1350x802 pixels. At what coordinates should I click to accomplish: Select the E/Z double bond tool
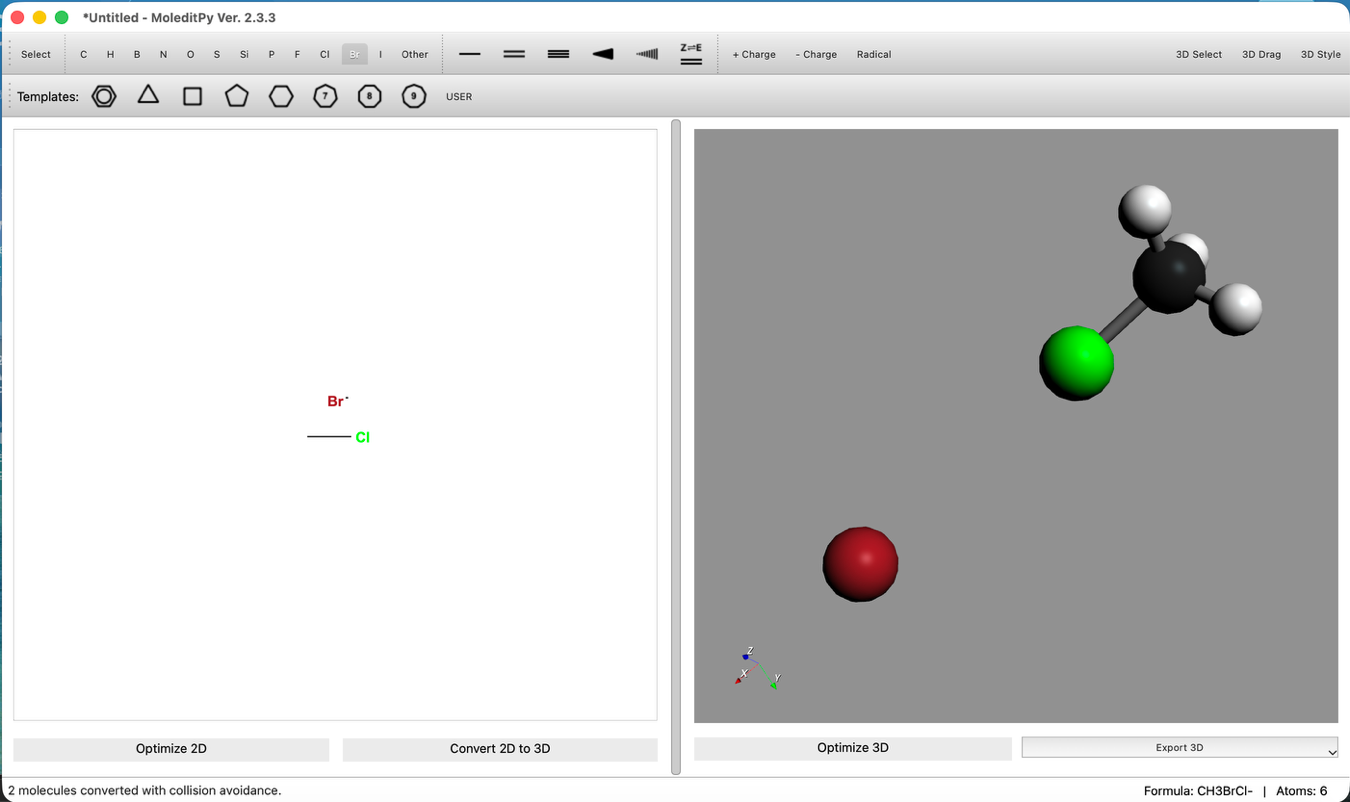tap(691, 54)
